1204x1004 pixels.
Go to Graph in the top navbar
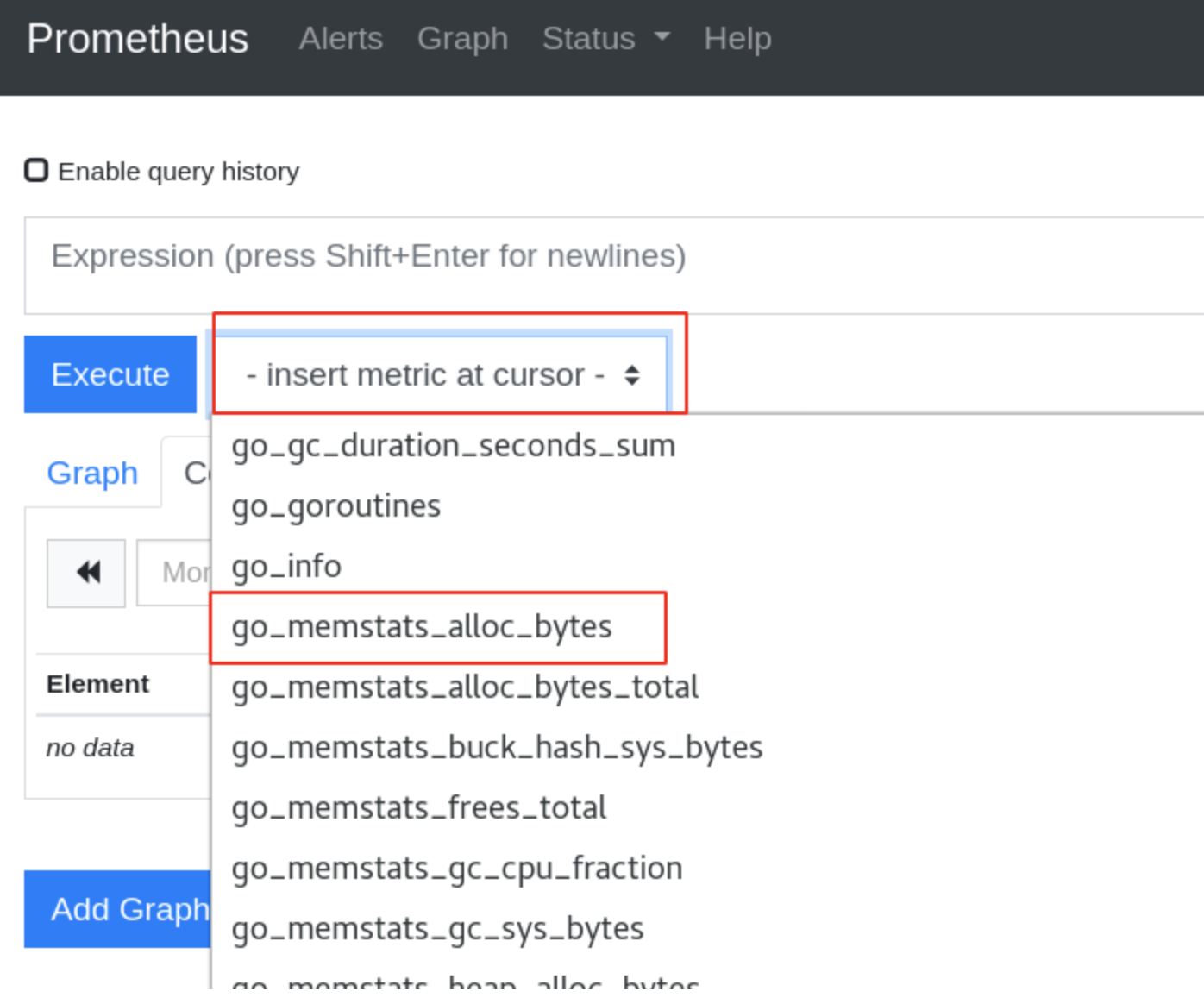[x=462, y=38]
